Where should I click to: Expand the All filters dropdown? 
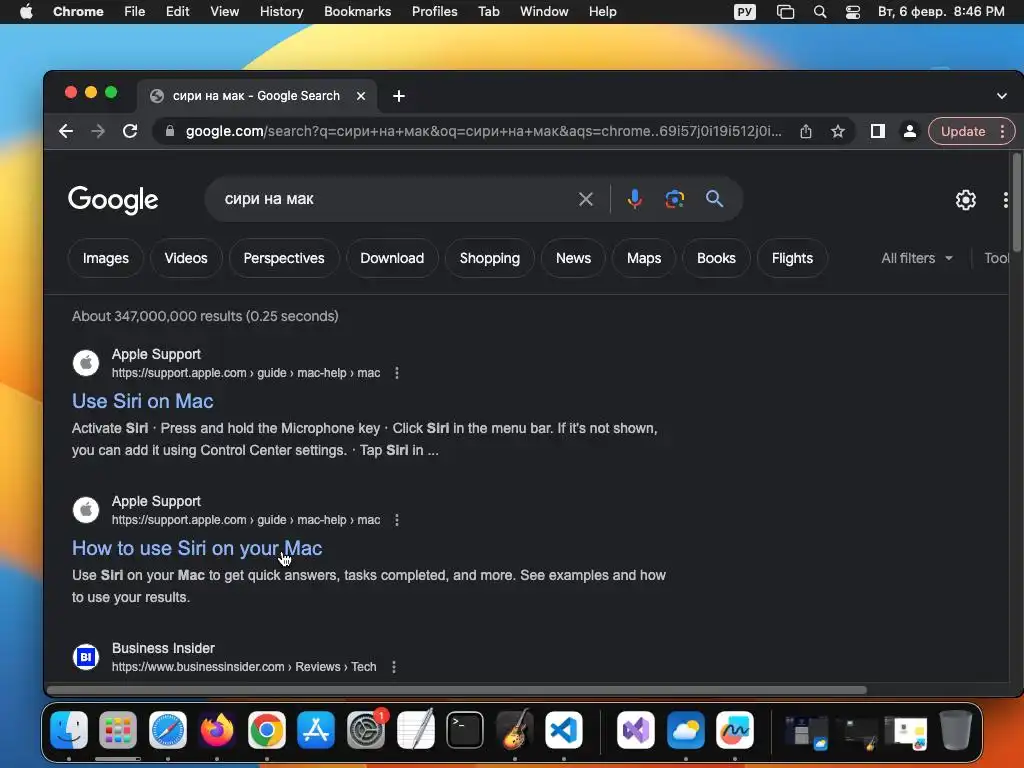coord(917,259)
